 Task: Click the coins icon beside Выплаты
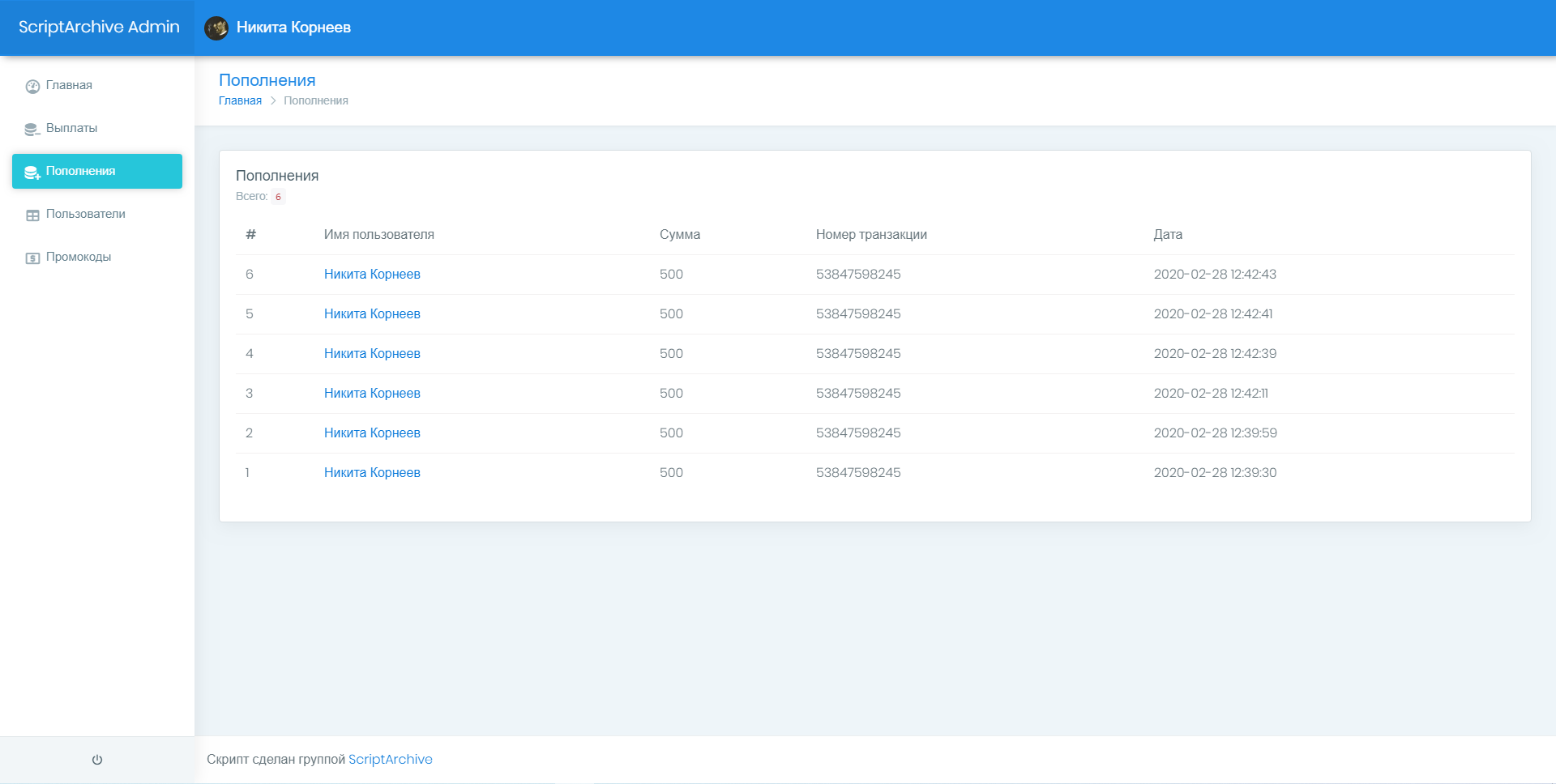click(x=32, y=130)
